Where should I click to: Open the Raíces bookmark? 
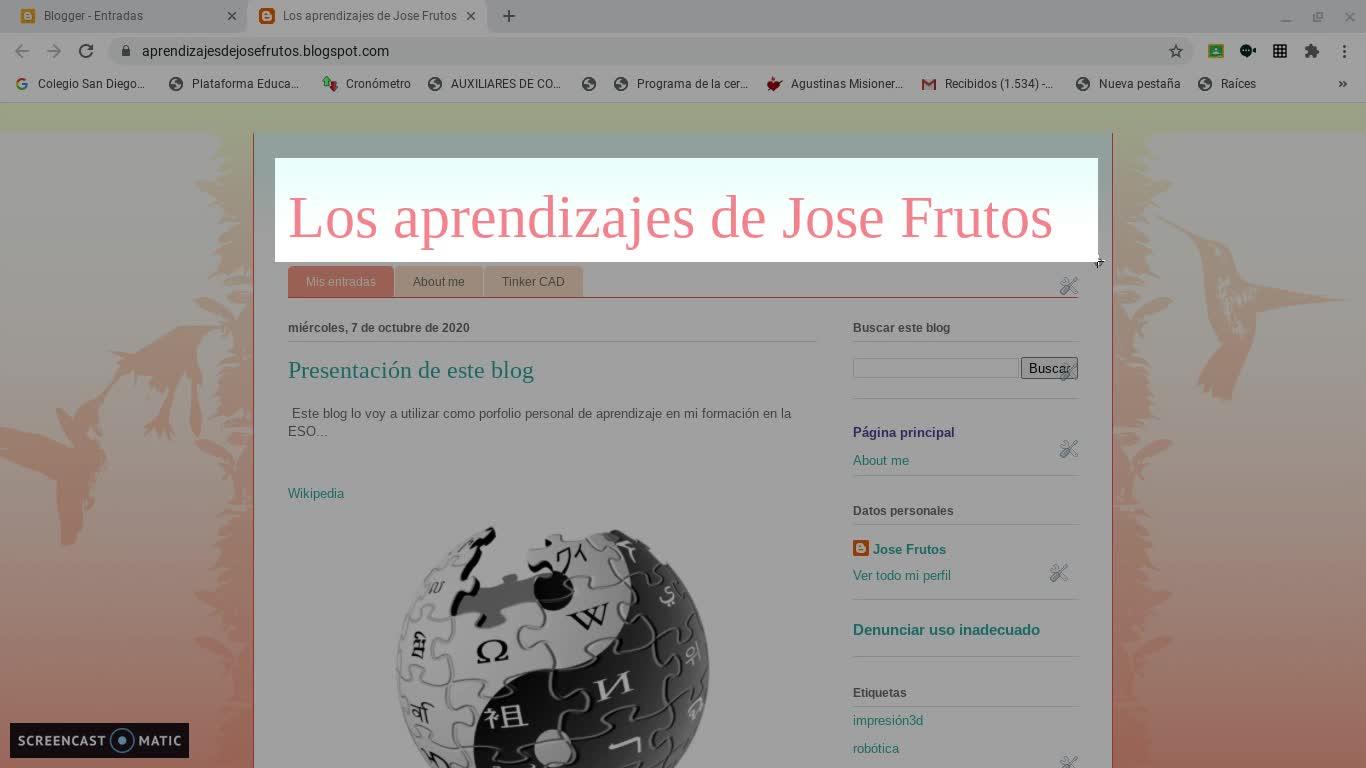pos(1227,84)
